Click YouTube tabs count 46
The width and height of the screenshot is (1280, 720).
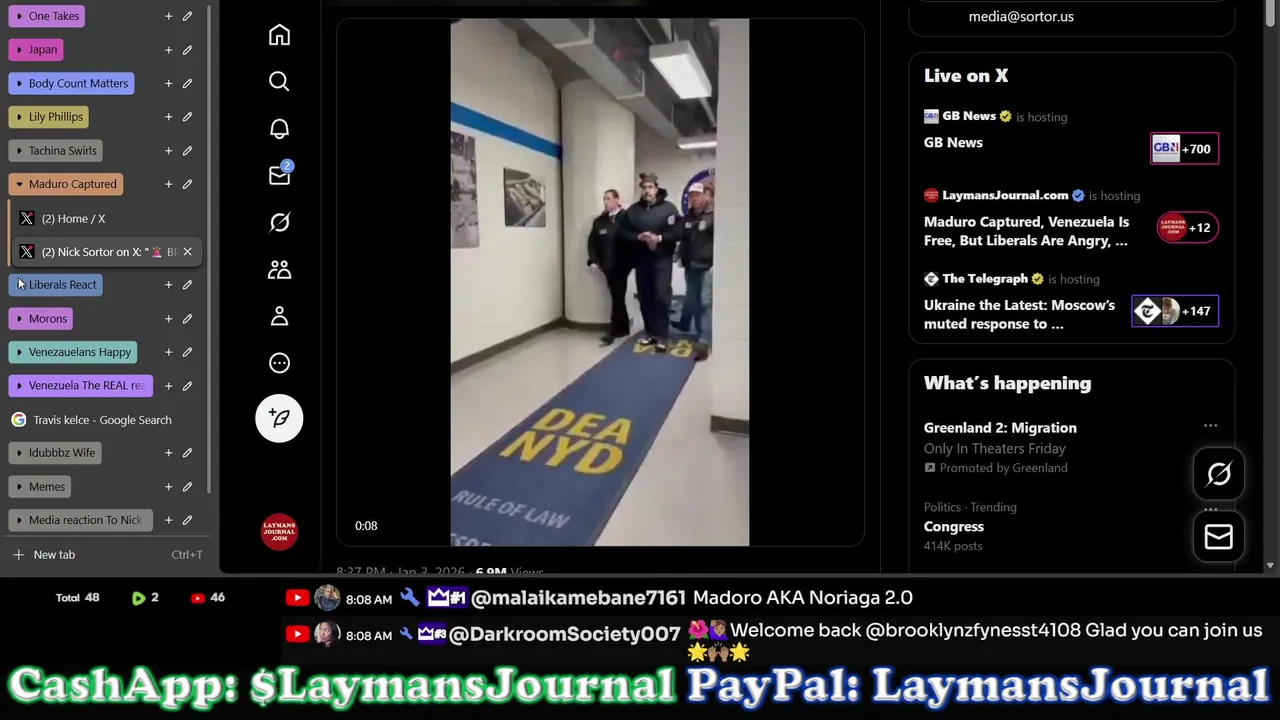coord(207,597)
